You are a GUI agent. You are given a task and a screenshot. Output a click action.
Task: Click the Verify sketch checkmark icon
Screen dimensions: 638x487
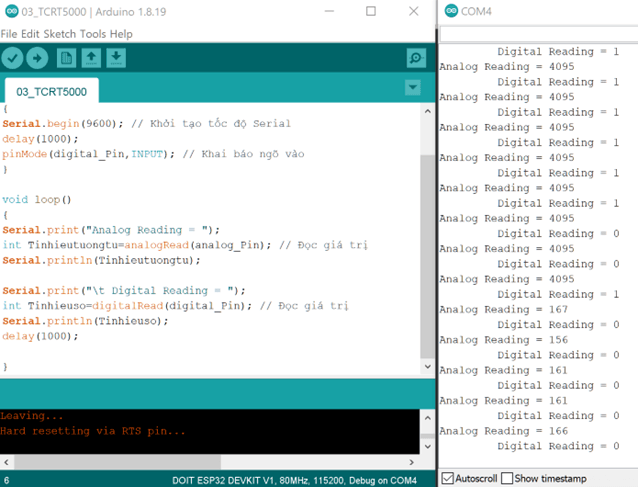(x=13, y=58)
